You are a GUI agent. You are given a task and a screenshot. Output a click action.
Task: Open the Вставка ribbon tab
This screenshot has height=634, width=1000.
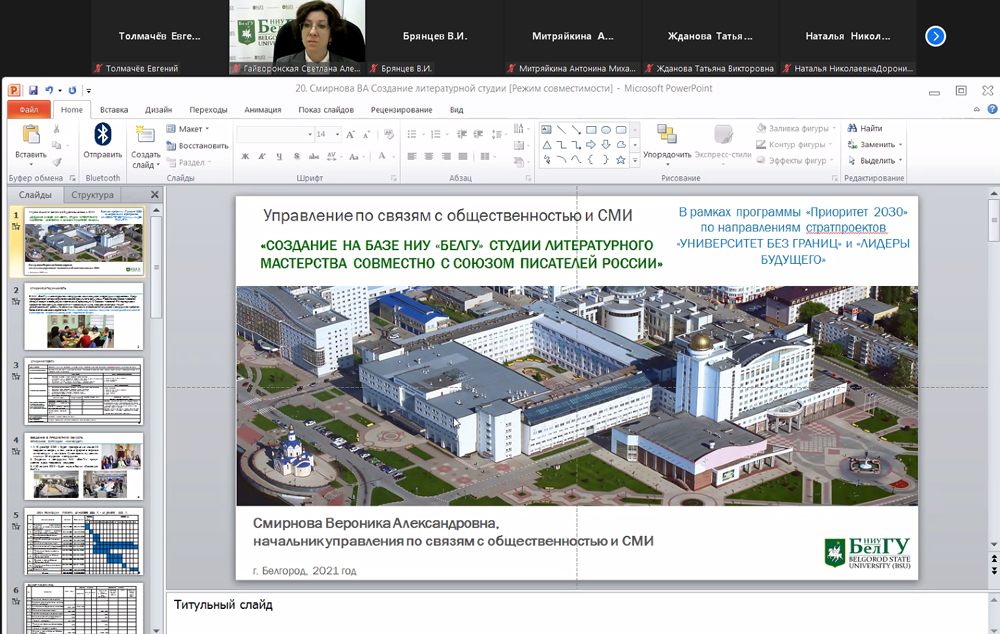pyautogui.click(x=114, y=110)
